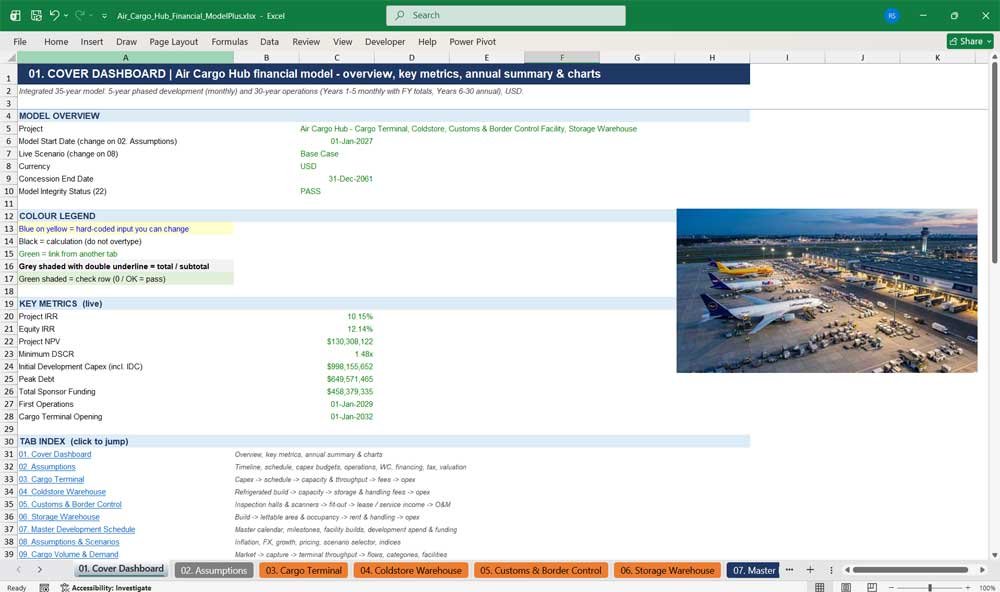This screenshot has width=1000, height=592.
Task: Click the airport cargo hub picture
Action: (x=827, y=291)
